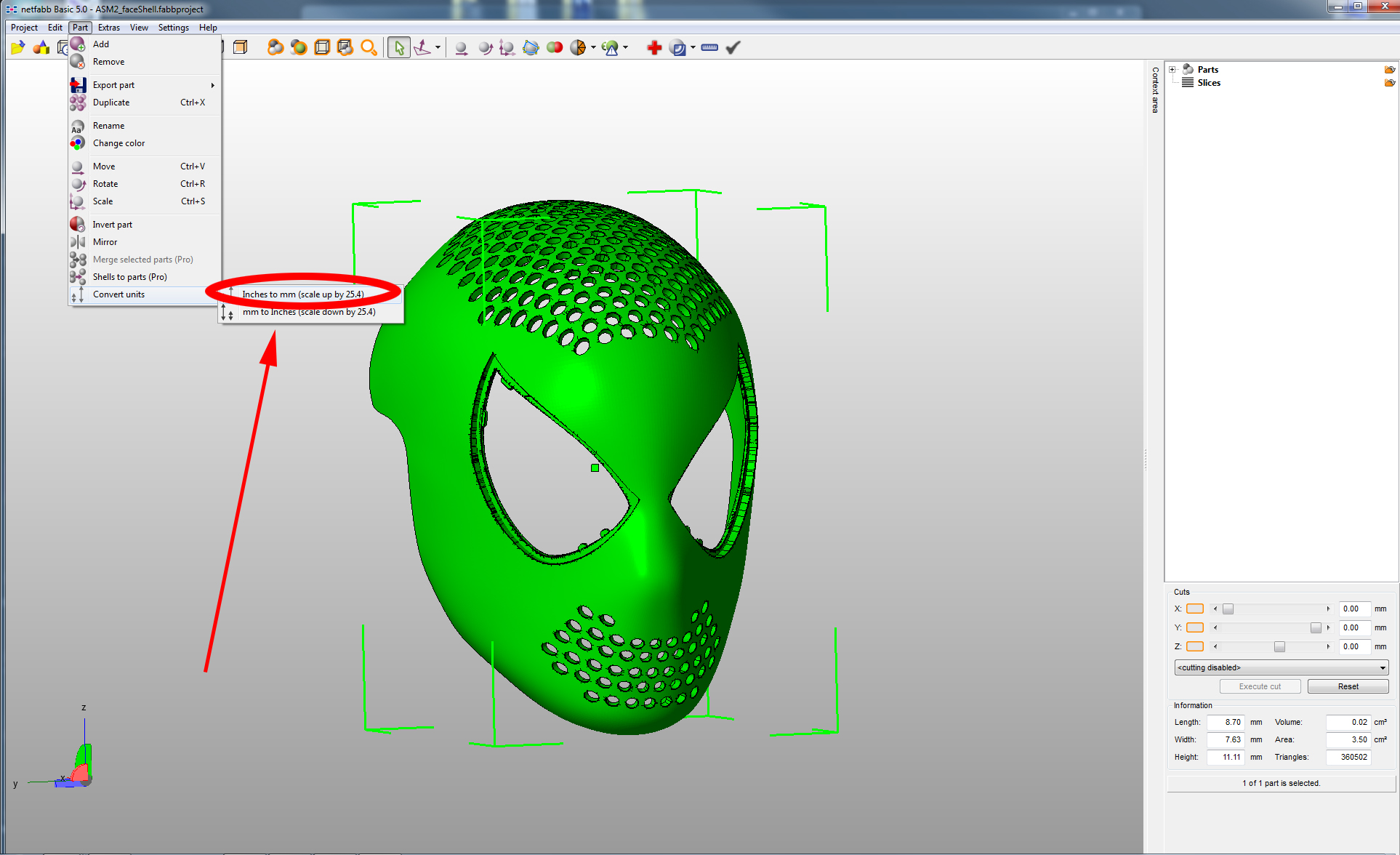
Task: Click the scale part toolbar icon
Action: tap(507, 48)
